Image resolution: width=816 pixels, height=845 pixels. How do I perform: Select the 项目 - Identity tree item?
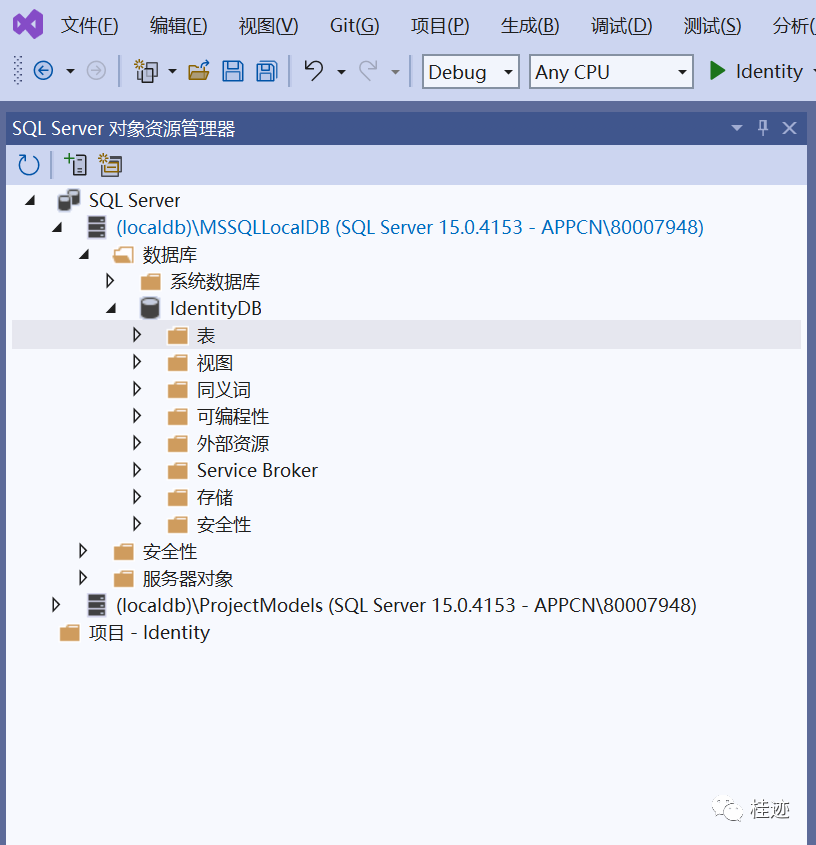pos(149,633)
